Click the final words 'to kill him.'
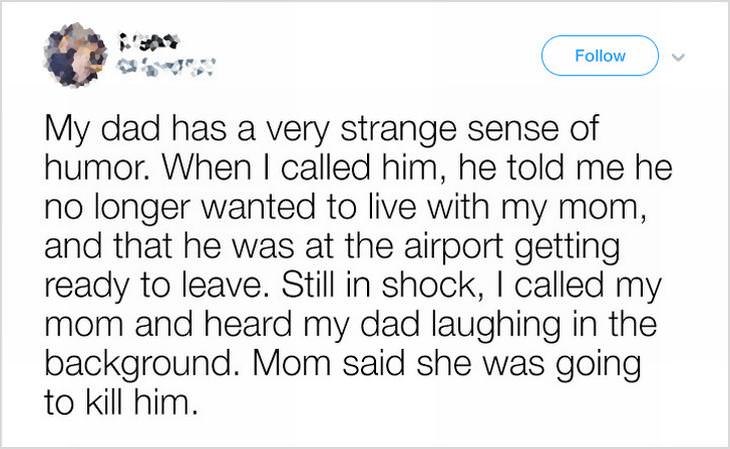This screenshot has width=730, height=449. pyautogui.click(x=118, y=402)
